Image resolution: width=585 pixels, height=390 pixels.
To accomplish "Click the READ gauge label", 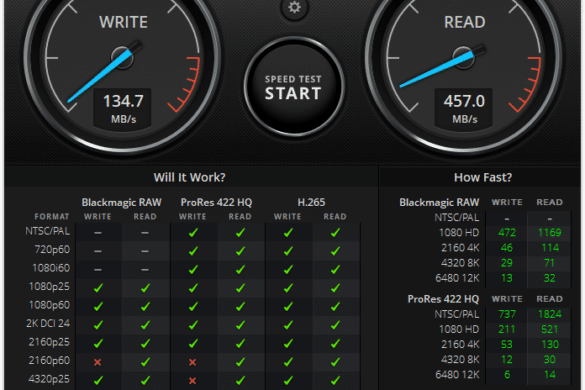I will pos(464,22).
